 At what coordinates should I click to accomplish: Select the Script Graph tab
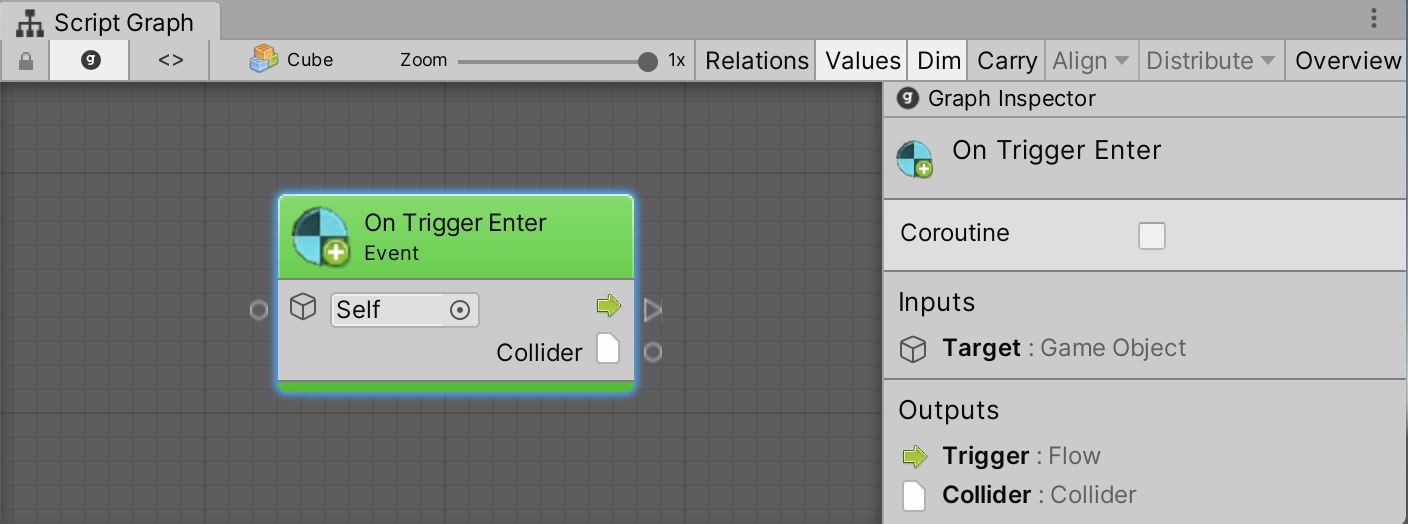[110, 22]
